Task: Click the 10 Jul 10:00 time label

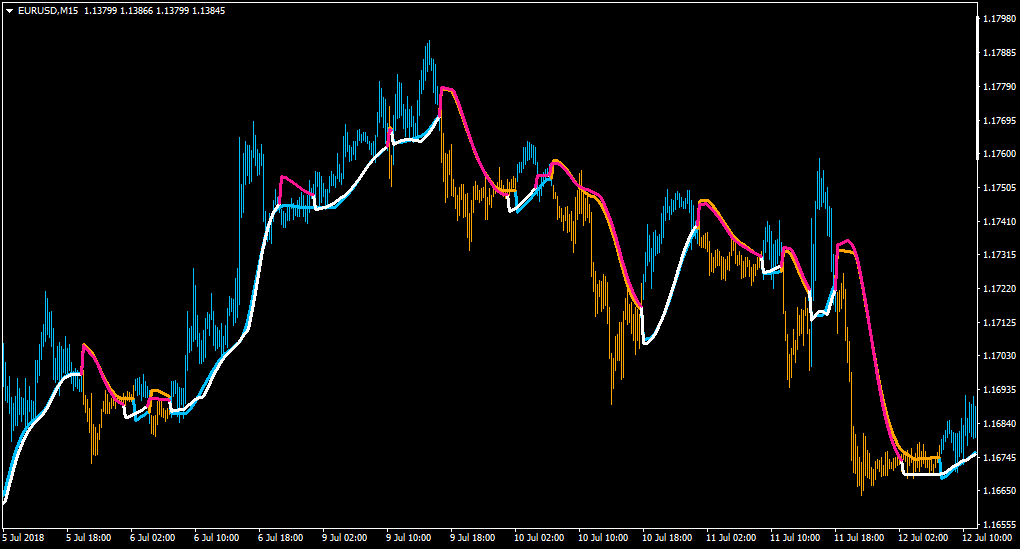Action: 603,538
